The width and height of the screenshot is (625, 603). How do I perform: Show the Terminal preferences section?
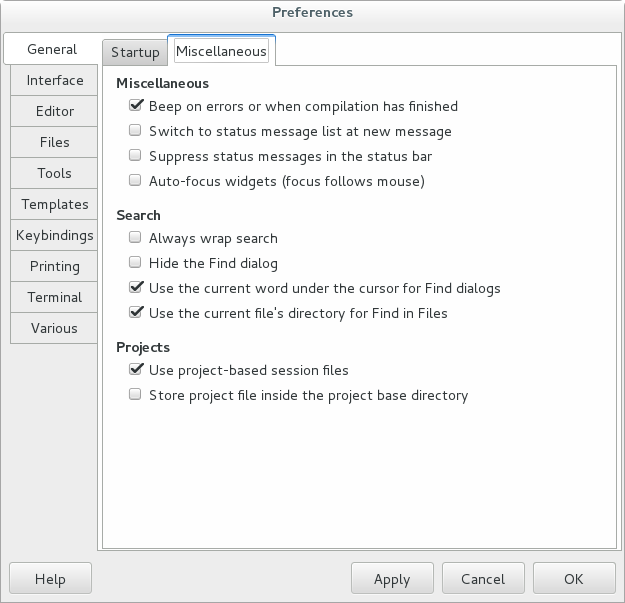pyautogui.click(x=54, y=297)
